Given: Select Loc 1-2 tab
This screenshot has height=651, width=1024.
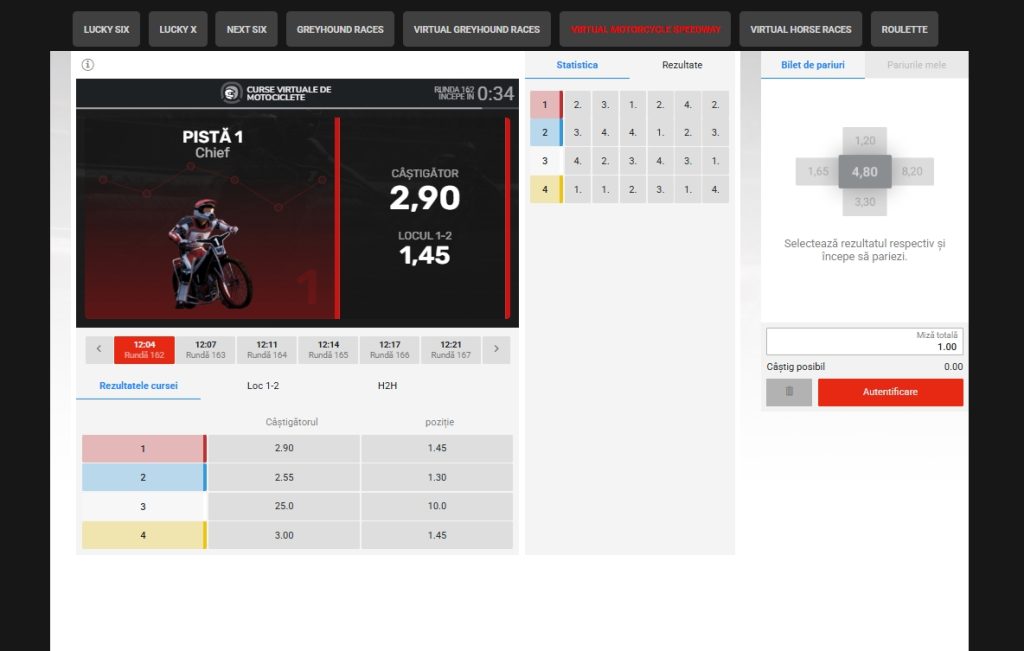Looking at the screenshot, I should point(263,386).
